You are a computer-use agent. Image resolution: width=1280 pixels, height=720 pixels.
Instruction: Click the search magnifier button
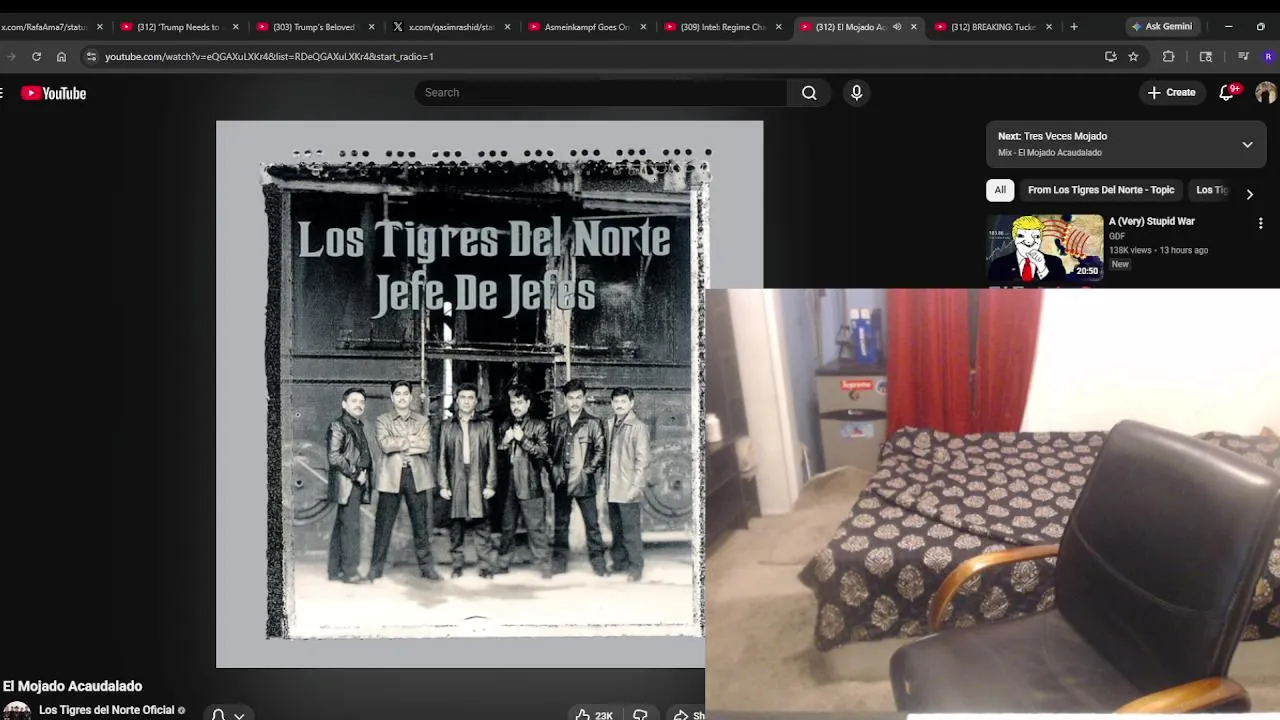(x=809, y=93)
